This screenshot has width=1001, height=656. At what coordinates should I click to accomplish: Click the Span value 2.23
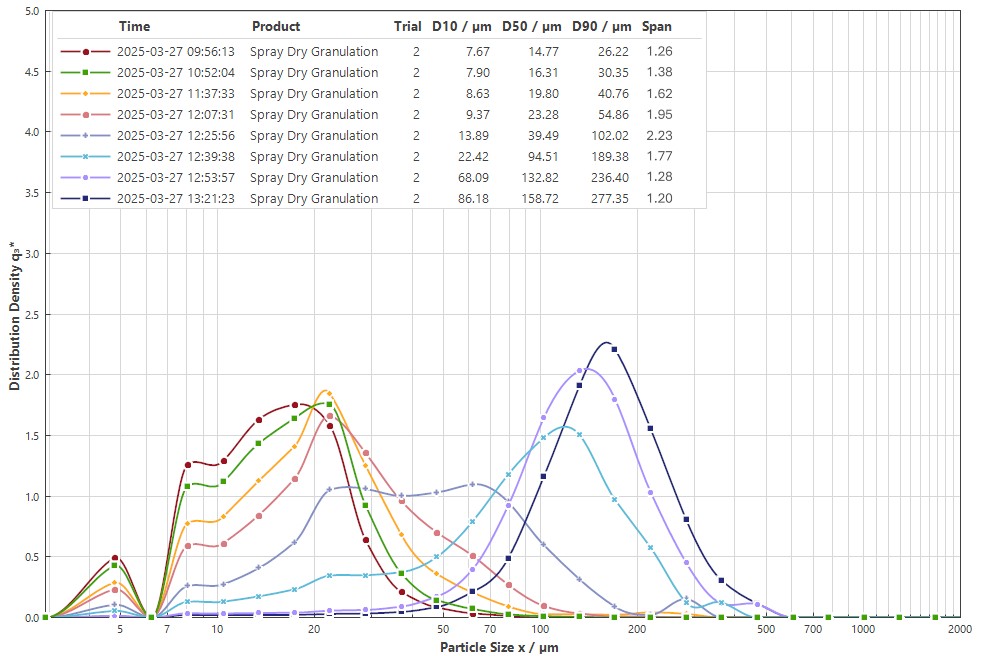(659, 135)
